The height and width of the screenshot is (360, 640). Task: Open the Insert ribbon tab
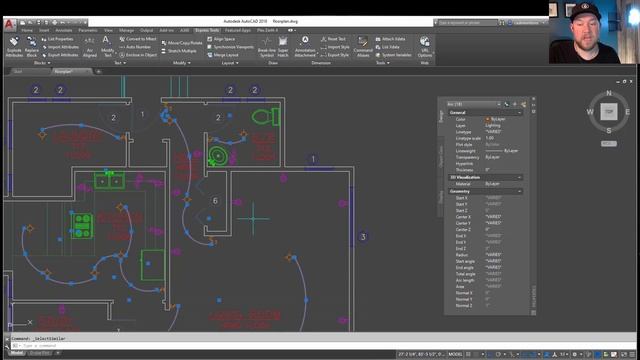pyautogui.click(x=44, y=30)
